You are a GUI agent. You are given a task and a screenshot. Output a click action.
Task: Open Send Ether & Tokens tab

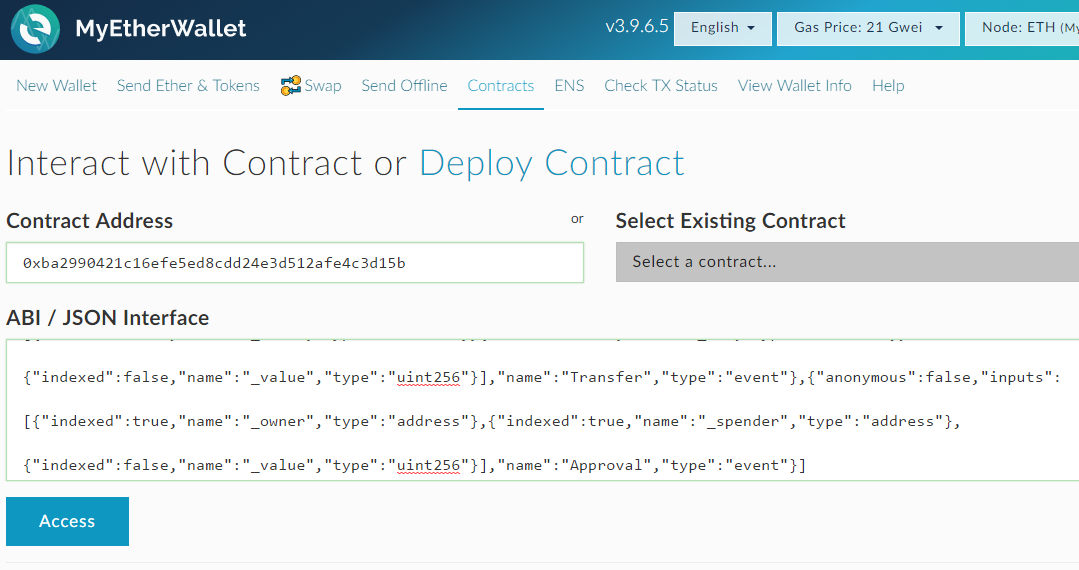(188, 86)
